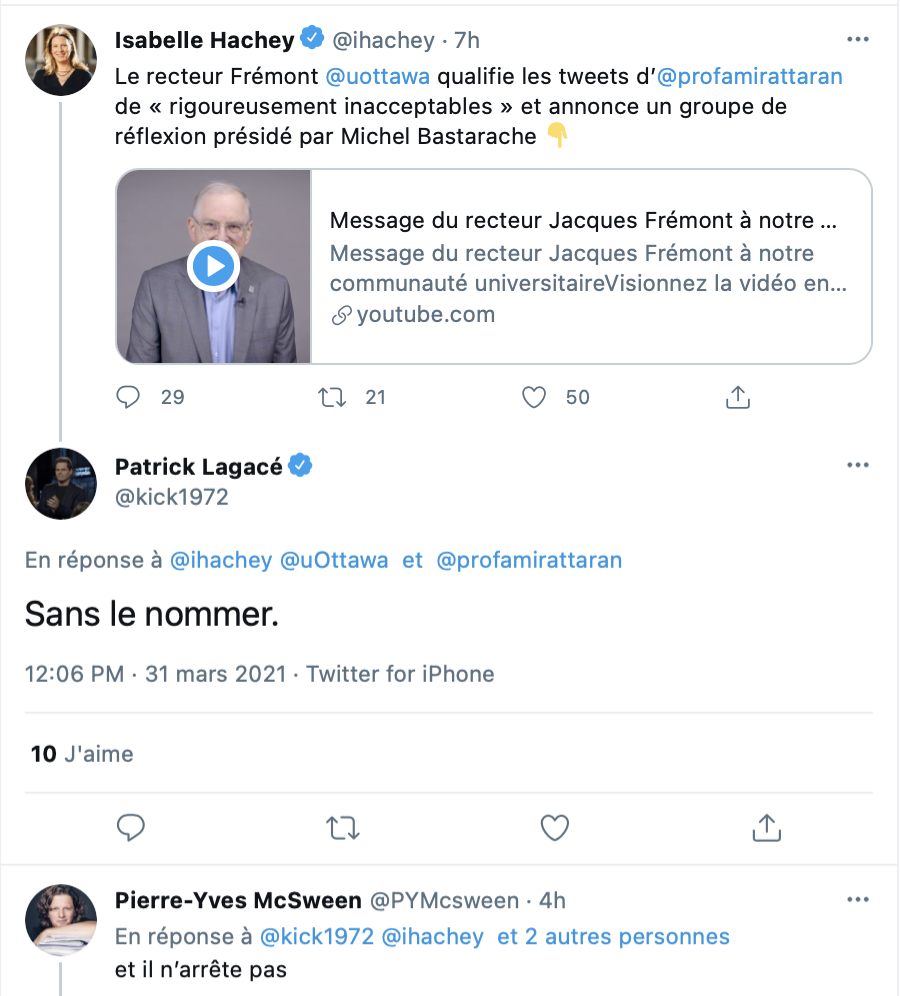Like Patrick Lagacé's 'Sans le nommer' tweet
Viewport: 900px width, 996px height.
click(x=554, y=828)
